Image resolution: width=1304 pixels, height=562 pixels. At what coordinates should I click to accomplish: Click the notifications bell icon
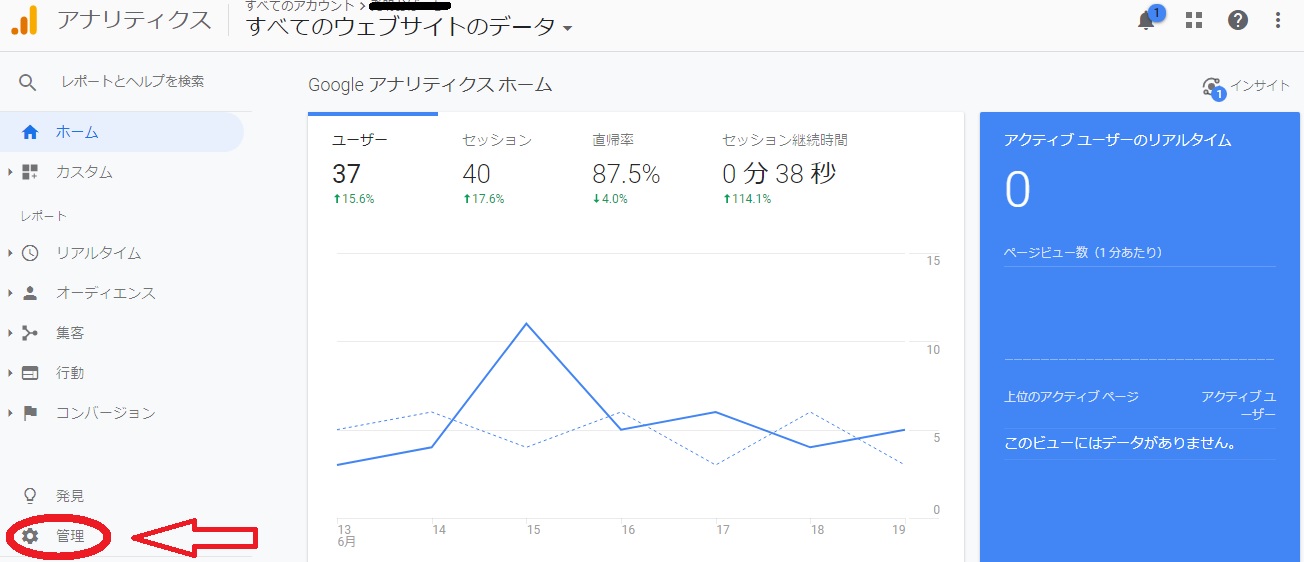[1147, 20]
